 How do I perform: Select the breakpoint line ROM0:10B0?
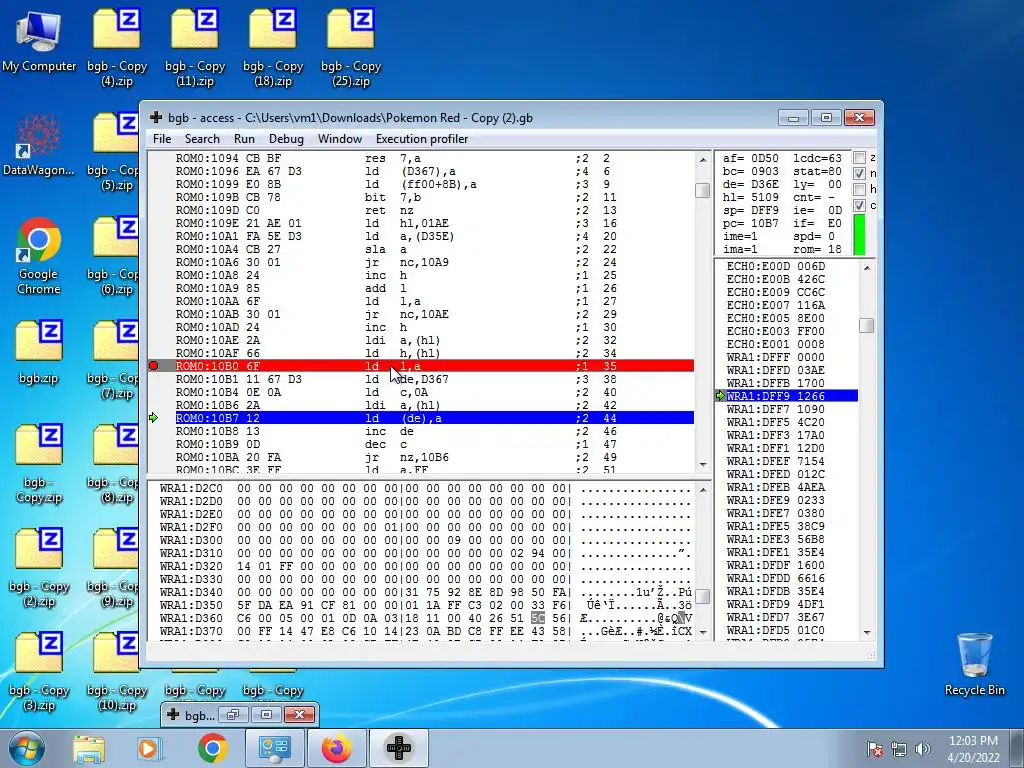[434, 366]
